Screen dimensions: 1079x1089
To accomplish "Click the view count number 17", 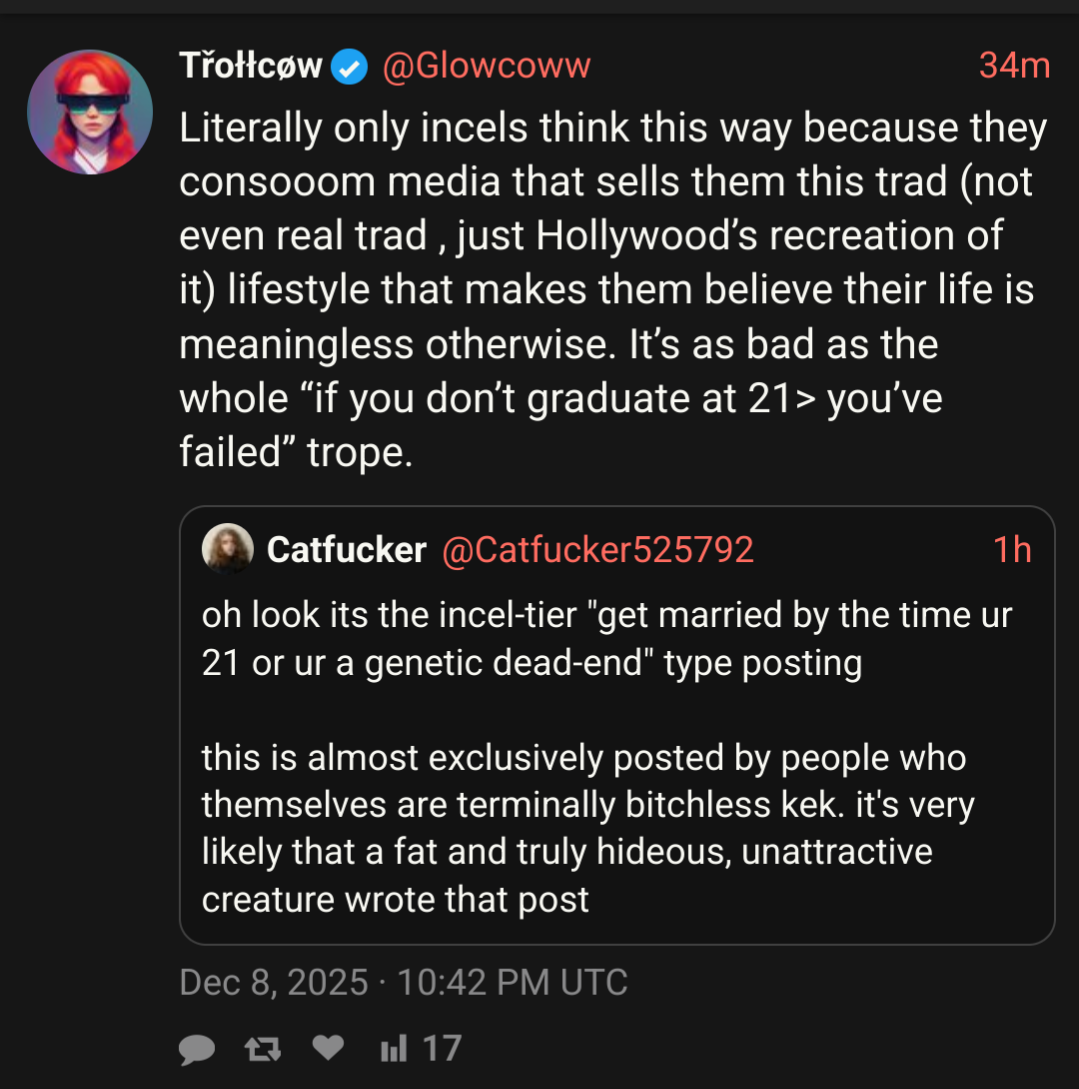I will click(x=441, y=1048).
